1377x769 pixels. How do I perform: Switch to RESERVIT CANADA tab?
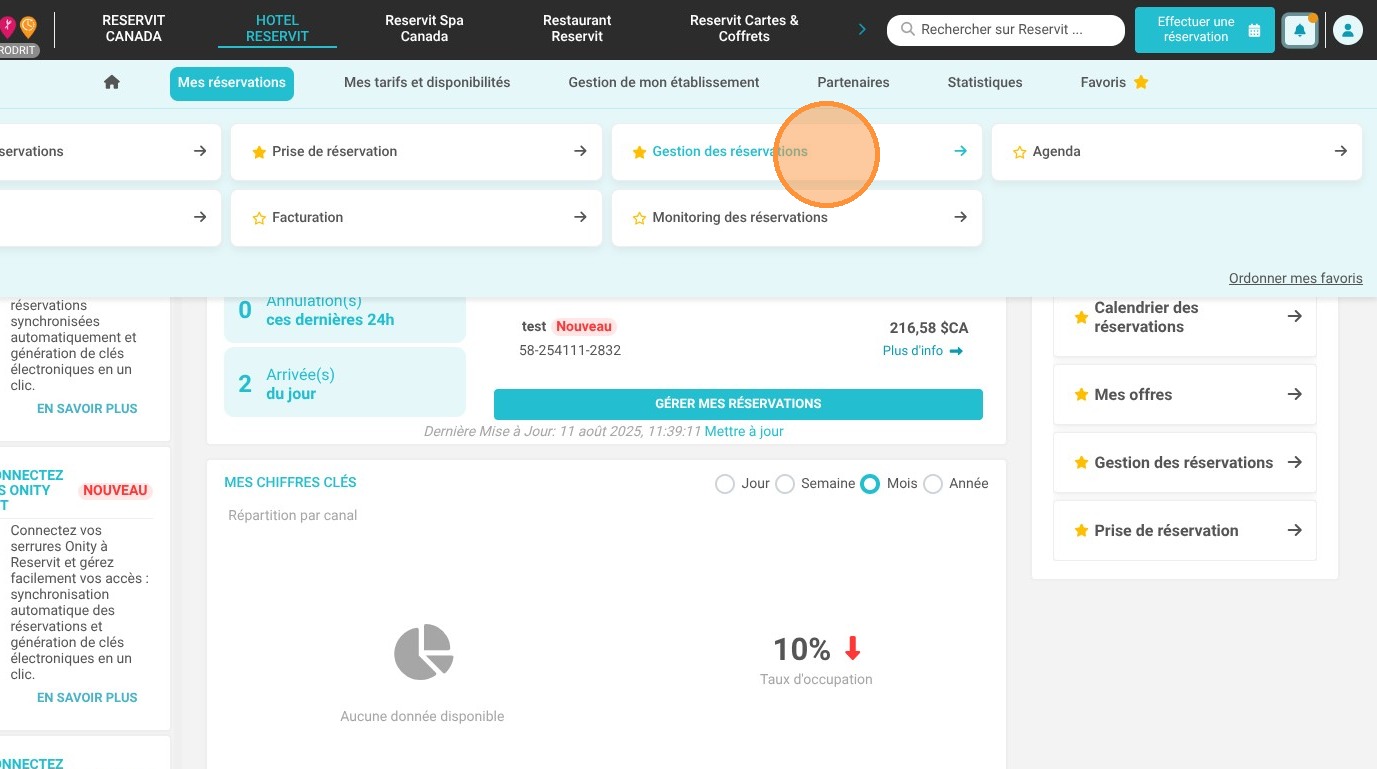[x=134, y=28]
